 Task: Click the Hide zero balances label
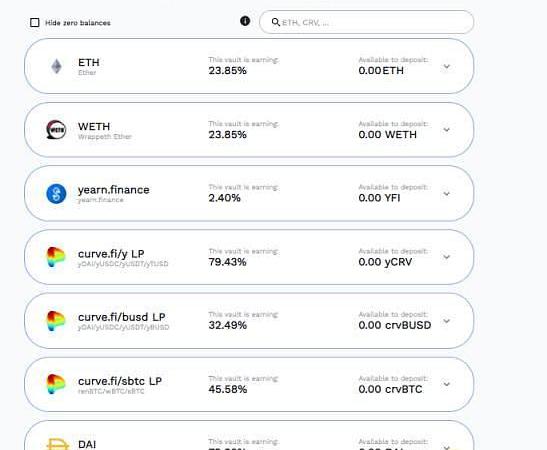[78, 23]
